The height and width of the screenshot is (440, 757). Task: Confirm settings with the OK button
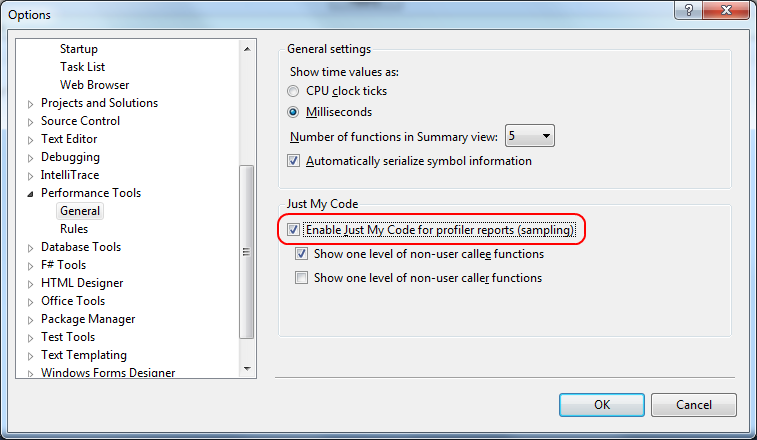(x=602, y=405)
